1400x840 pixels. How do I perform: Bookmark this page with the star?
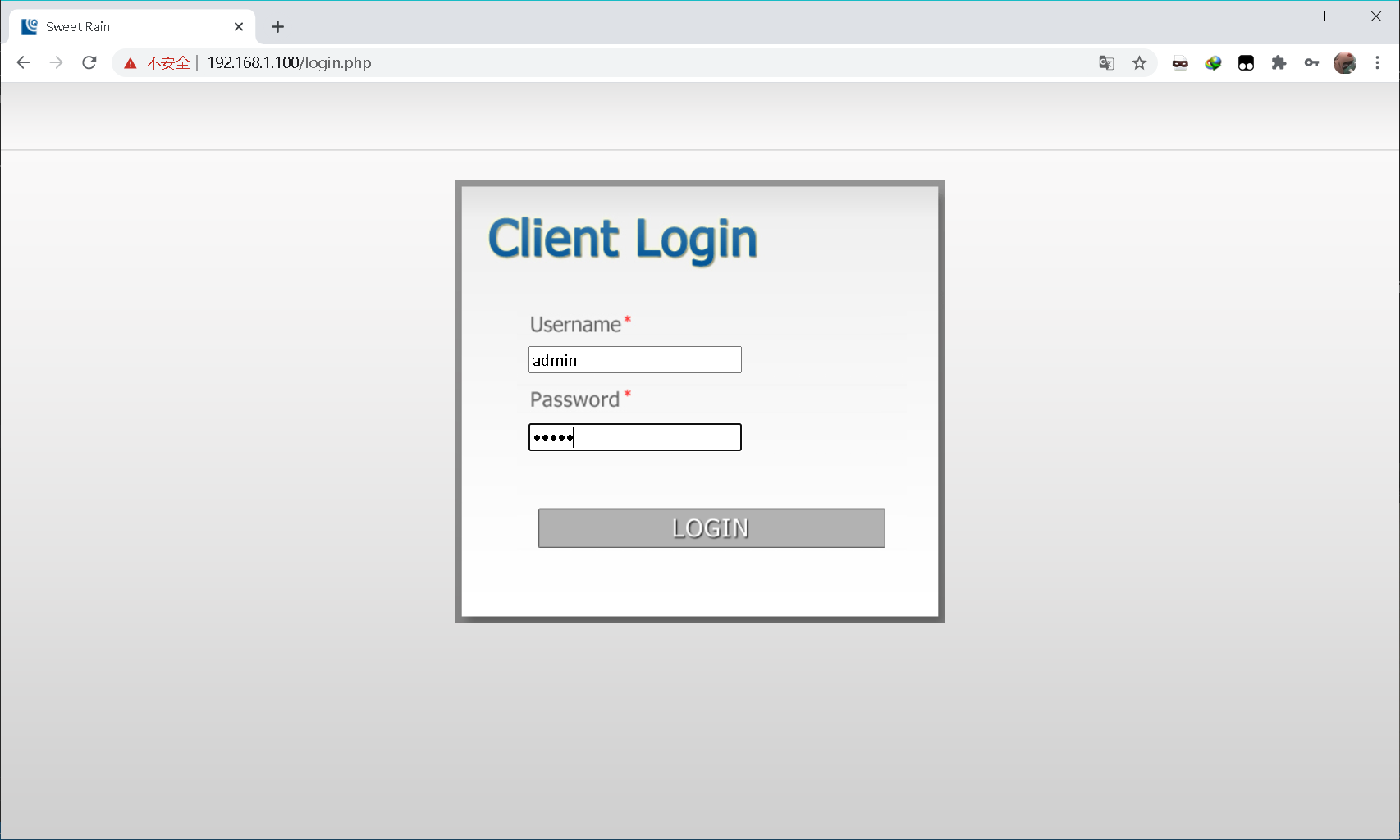[1139, 63]
